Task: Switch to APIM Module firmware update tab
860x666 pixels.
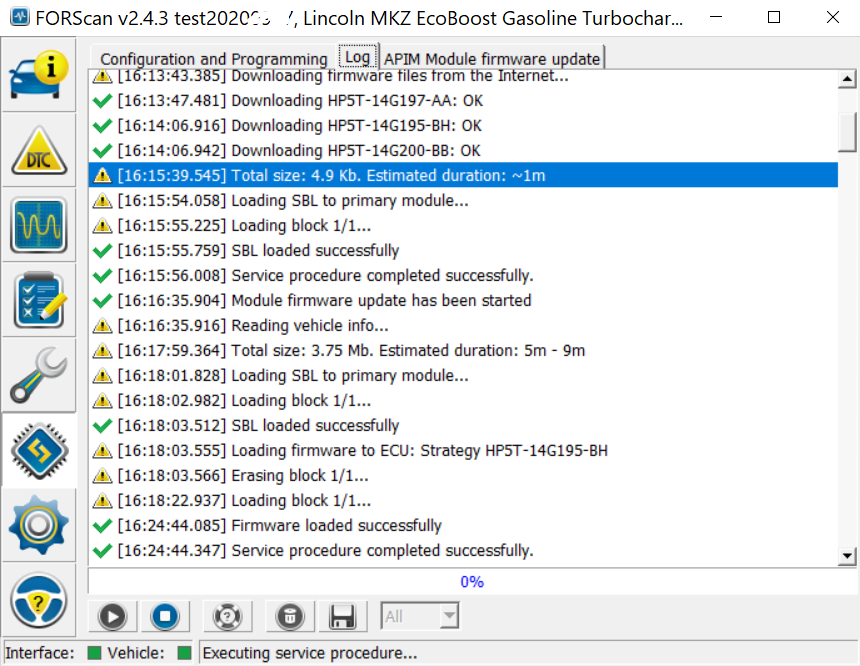Action: click(x=492, y=58)
